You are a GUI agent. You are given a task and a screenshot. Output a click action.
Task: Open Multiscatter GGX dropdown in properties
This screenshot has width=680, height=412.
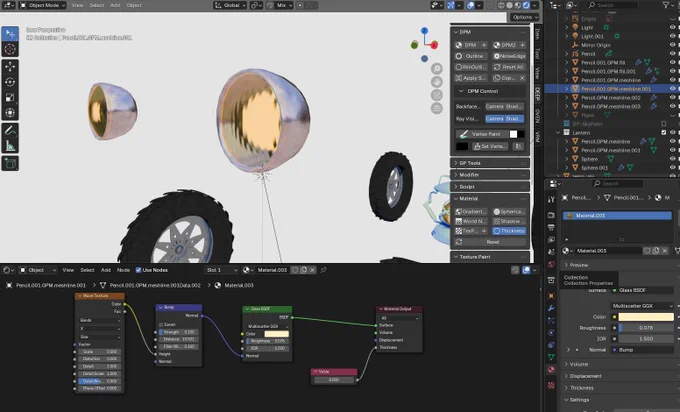(642, 306)
